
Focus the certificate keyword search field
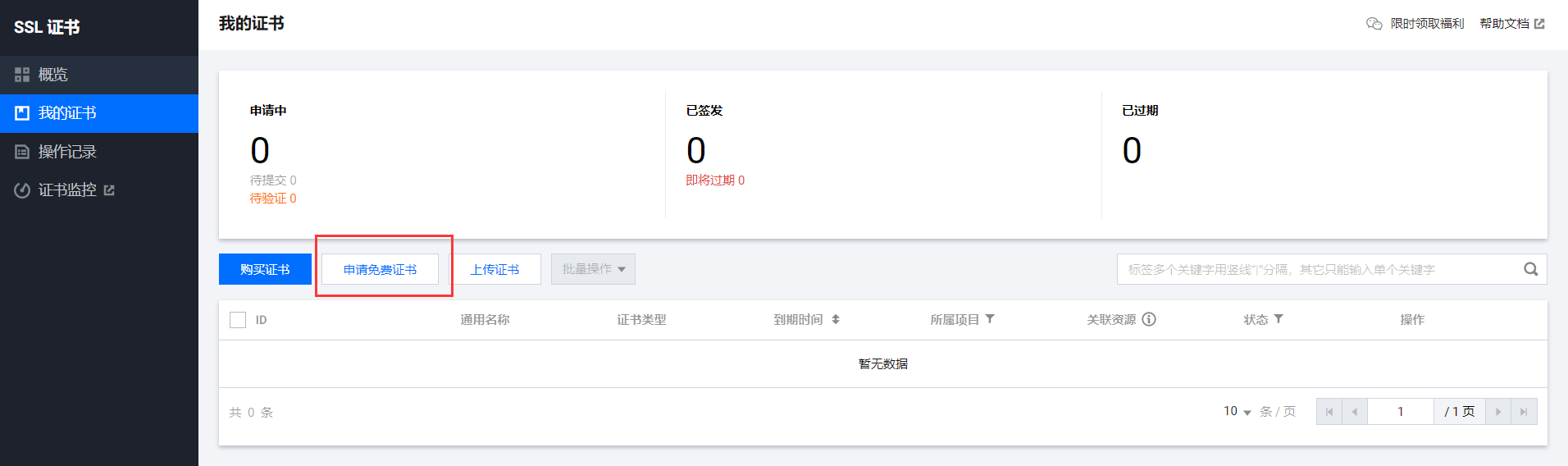tap(1312, 269)
